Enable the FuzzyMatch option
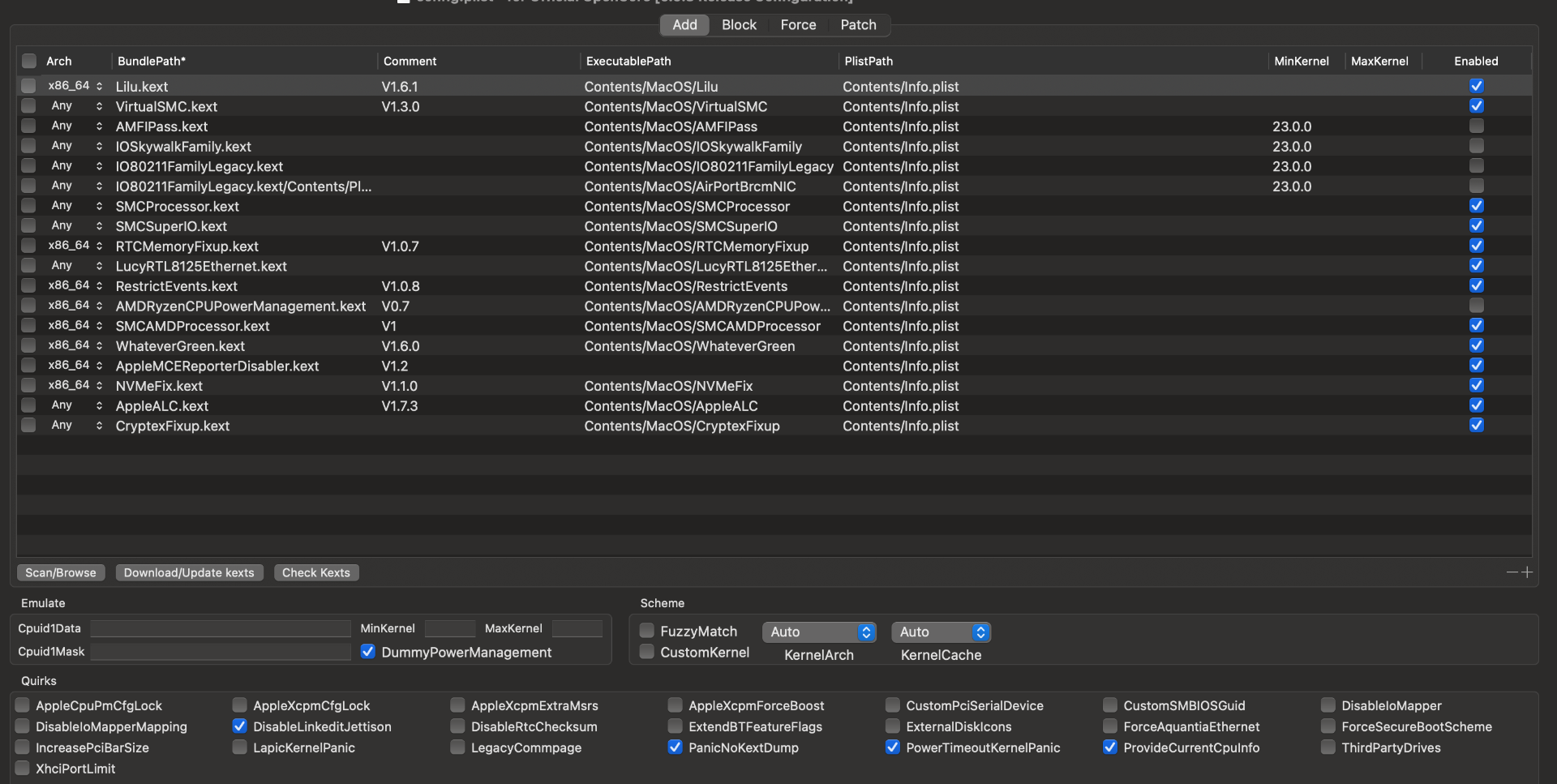The image size is (1557, 784). [647, 631]
